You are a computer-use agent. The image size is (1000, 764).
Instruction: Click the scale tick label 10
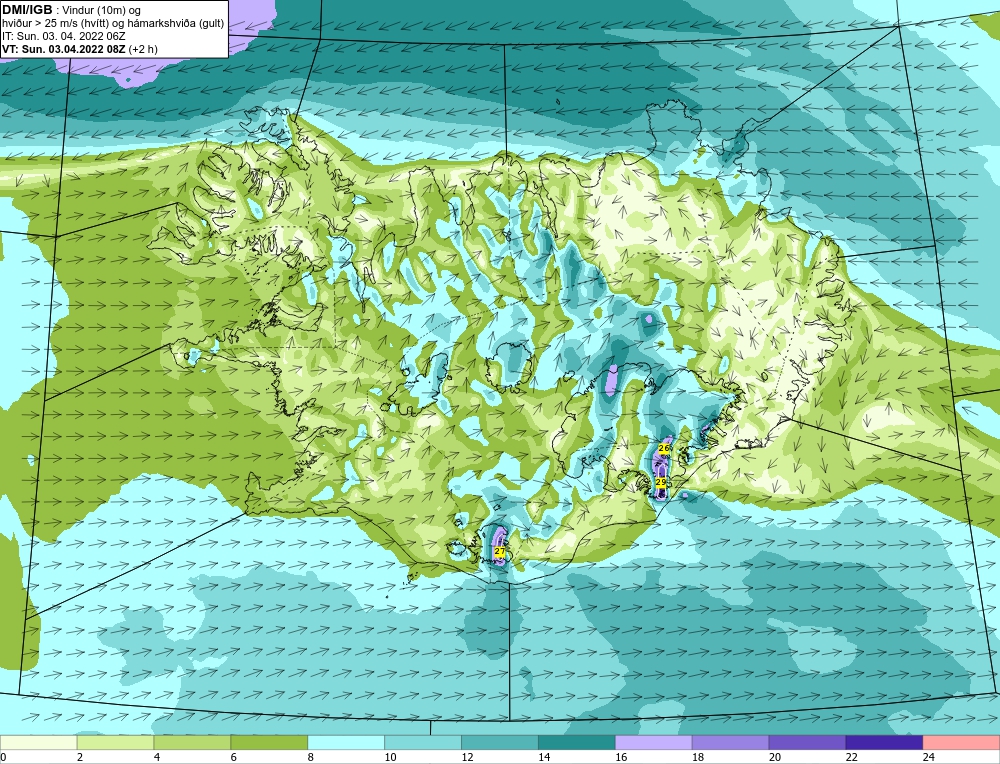pyautogui.click(x=390, y=757)
